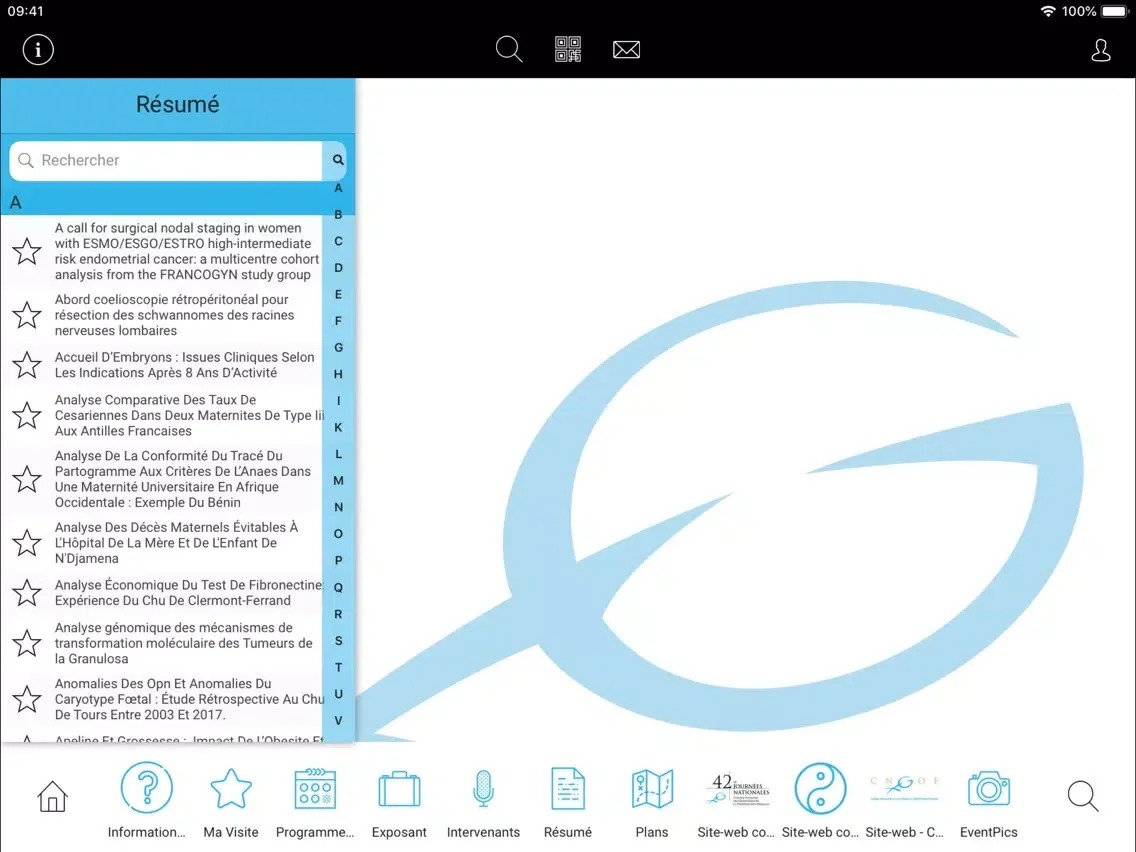This screenshot has width=1136, height=852.
Task: Jump to letter H in index
Action: click(x=338, y=375)
